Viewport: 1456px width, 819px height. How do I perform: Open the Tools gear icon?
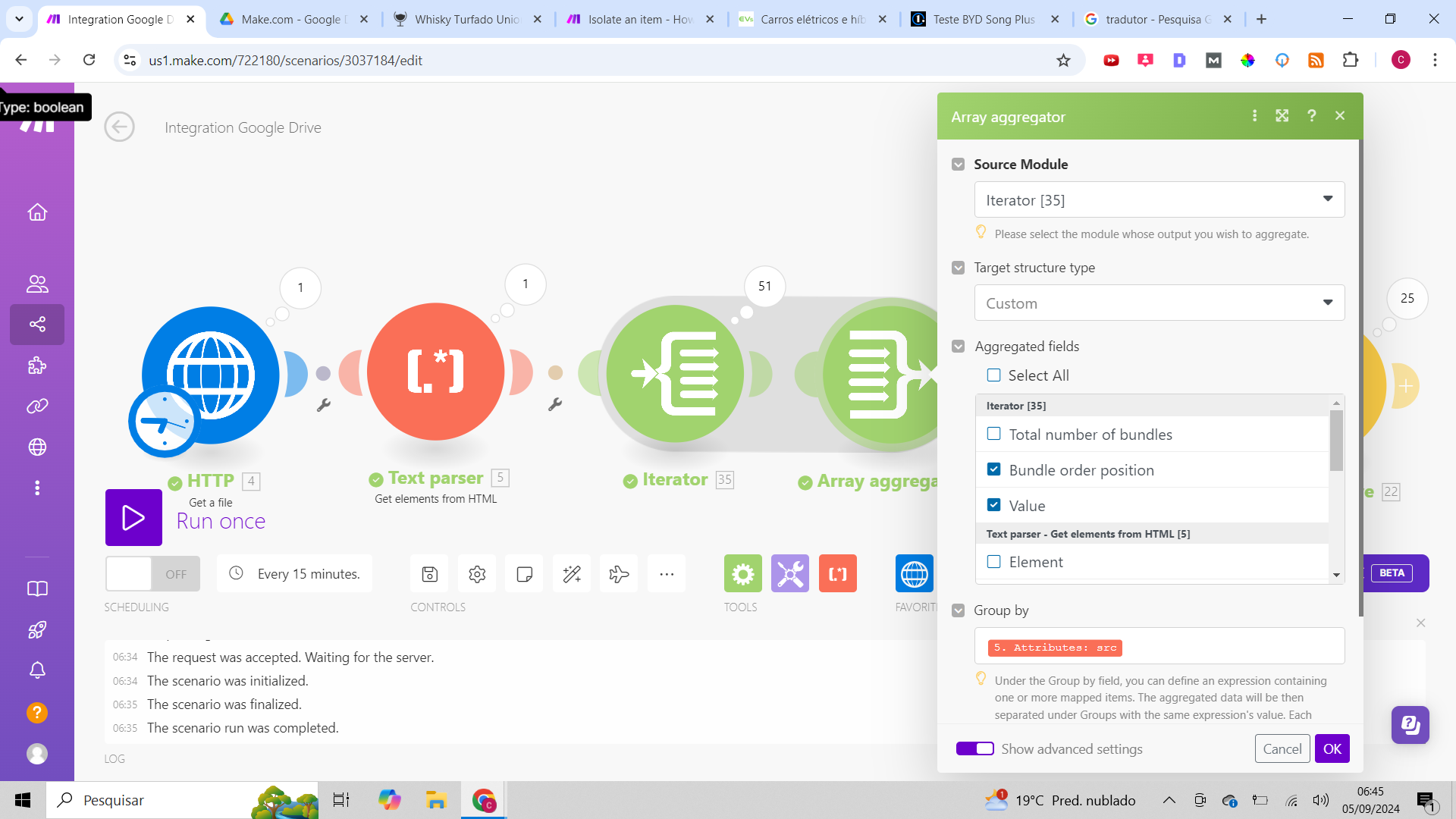point(742,574)
